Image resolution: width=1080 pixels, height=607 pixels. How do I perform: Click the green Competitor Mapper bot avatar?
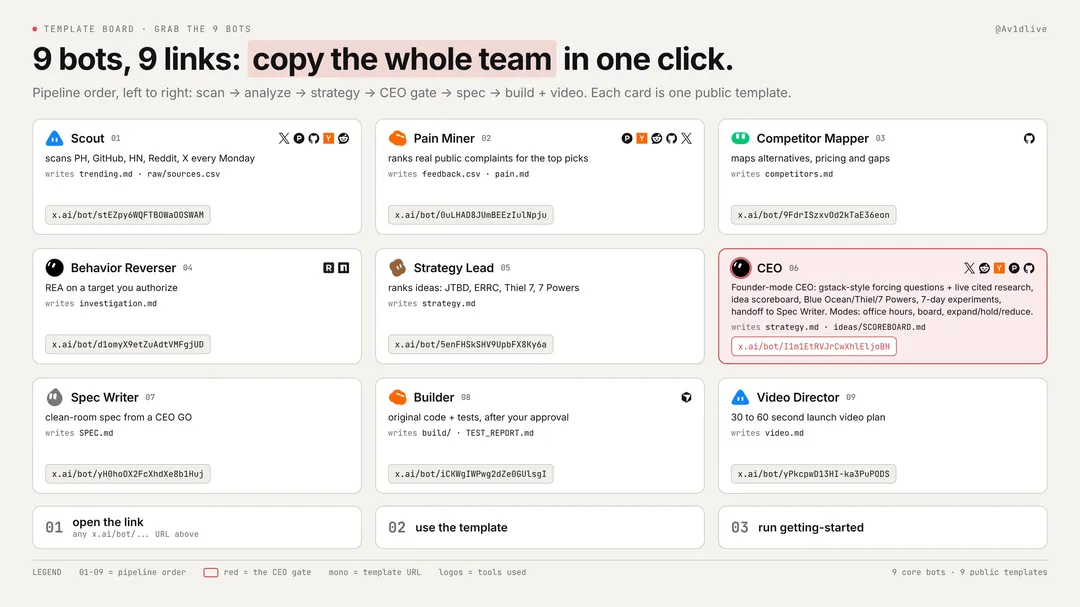pos(740,138)
